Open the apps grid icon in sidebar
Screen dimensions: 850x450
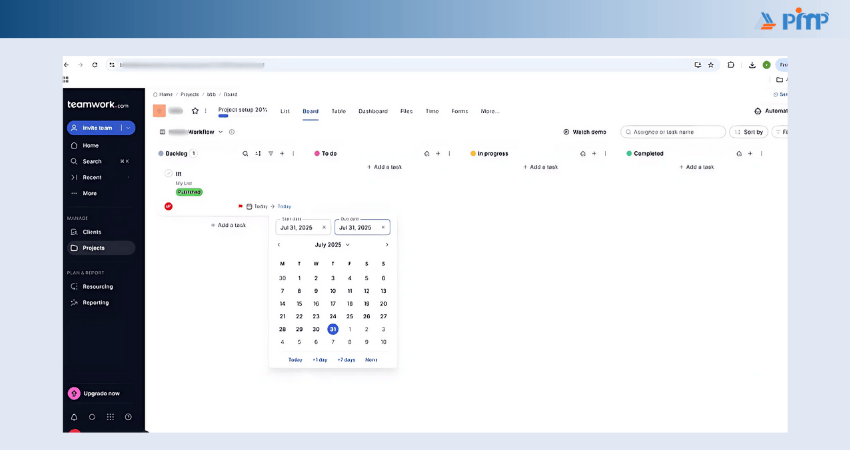tap(110, 417)
